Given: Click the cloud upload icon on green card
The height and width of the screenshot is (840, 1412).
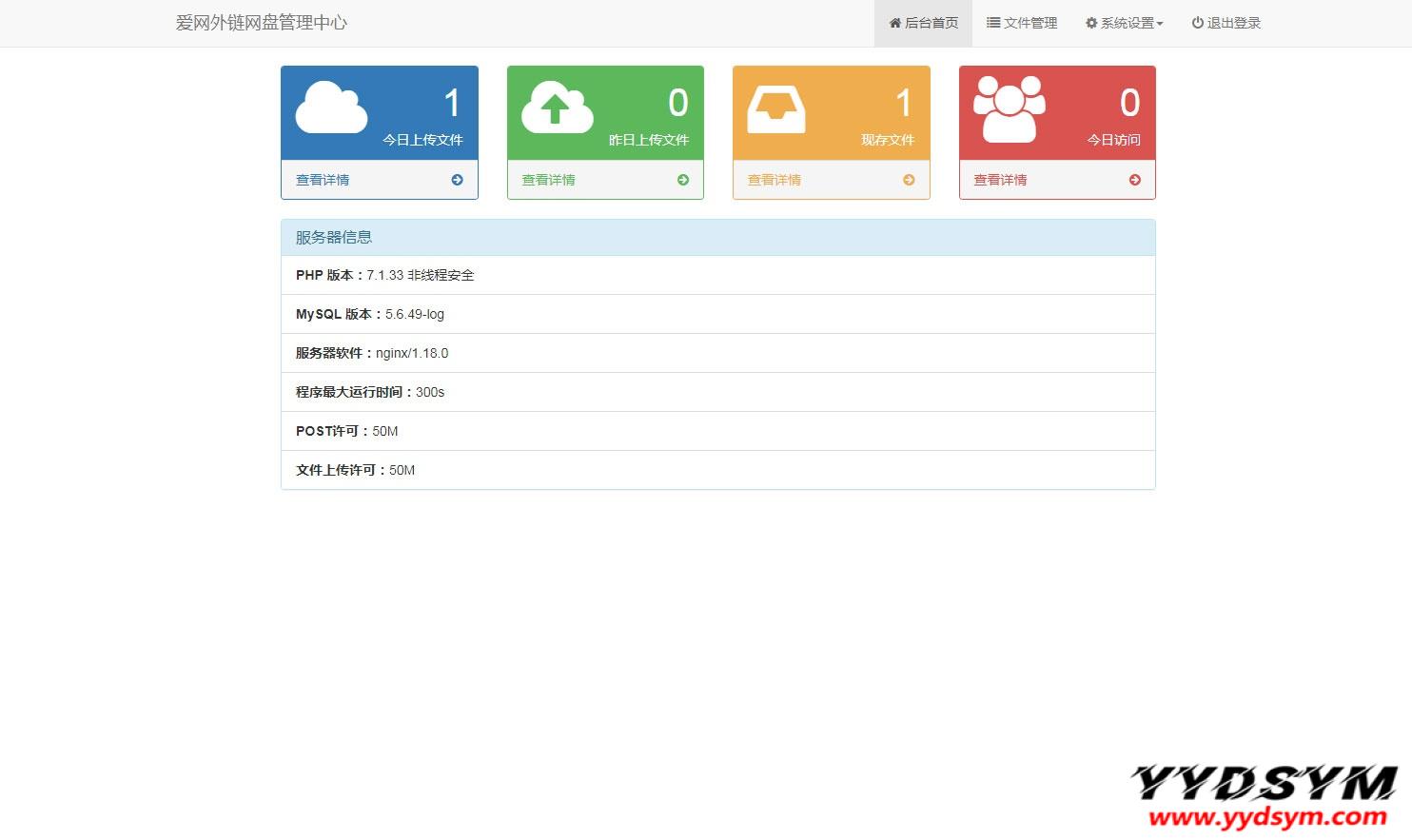Looking at the screenshot, I should coord(558,107).
